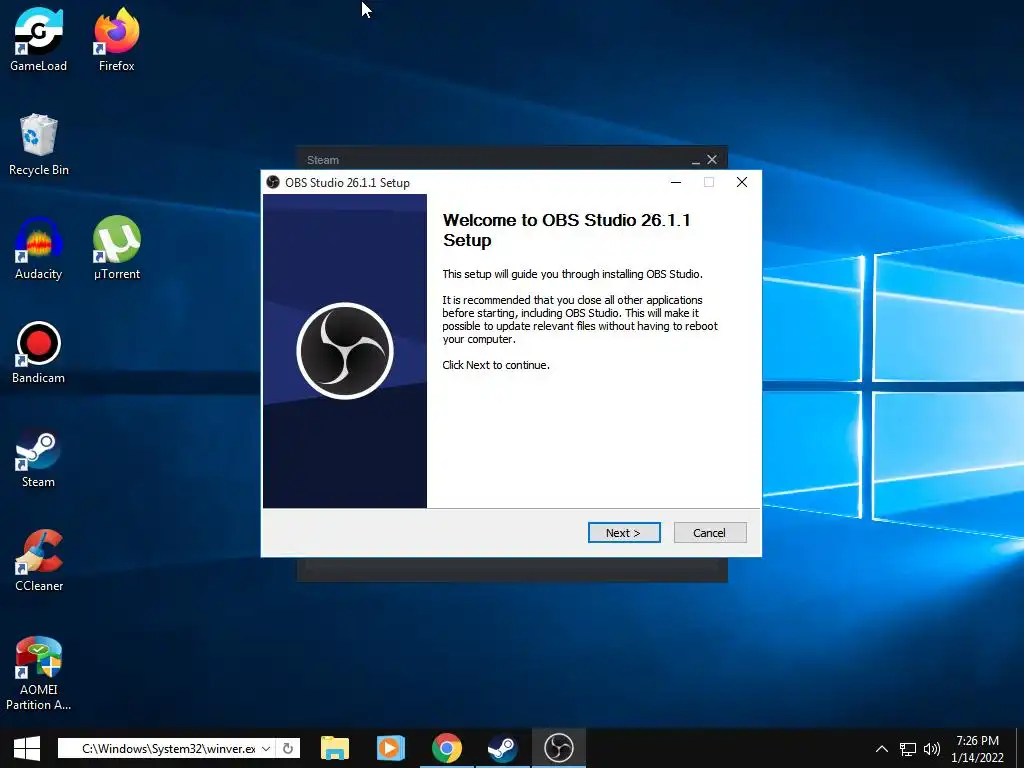
Task: Select the AOMEI Partition Assistant icon
Action: 39,673
